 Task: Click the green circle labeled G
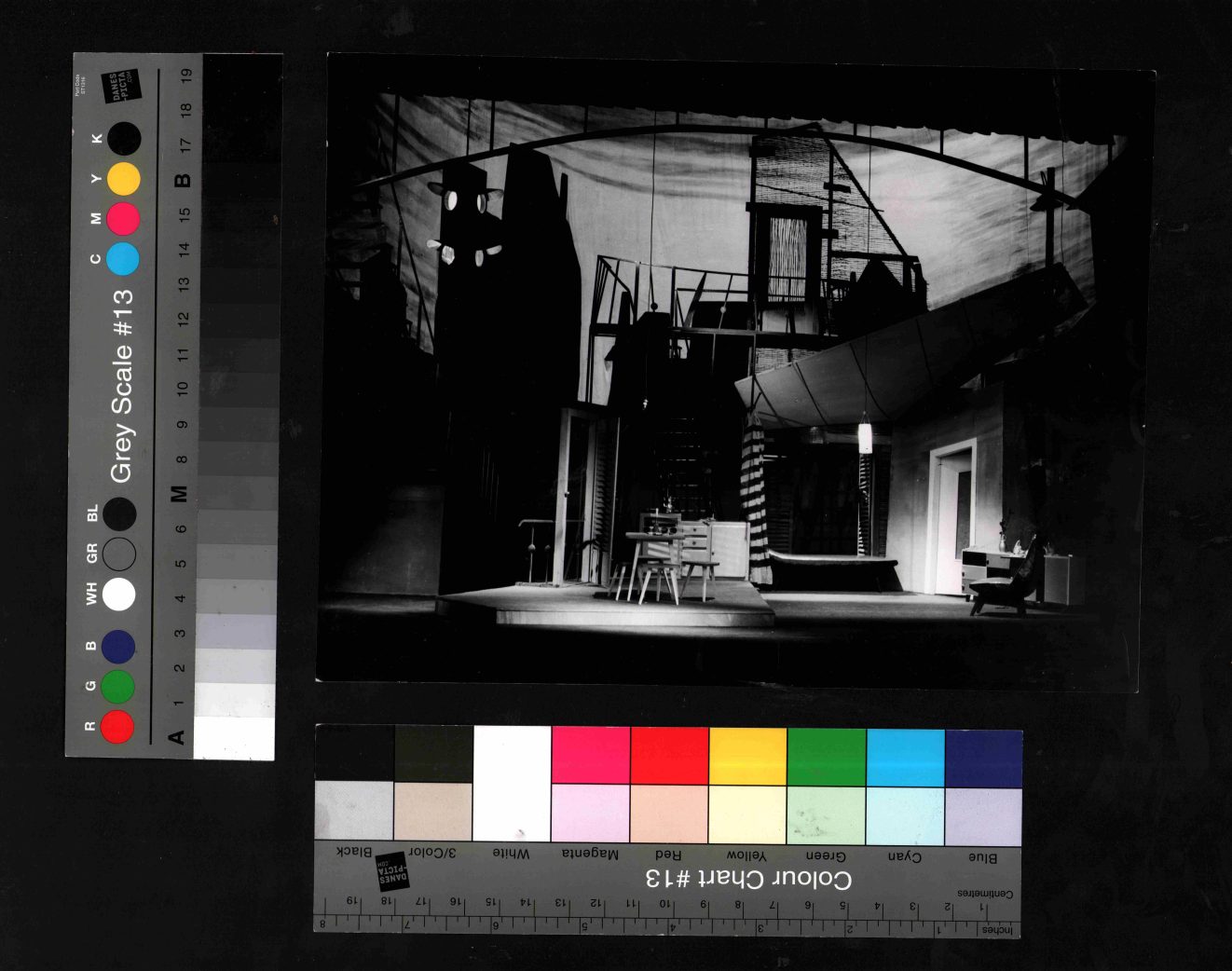tap(117, 687)
